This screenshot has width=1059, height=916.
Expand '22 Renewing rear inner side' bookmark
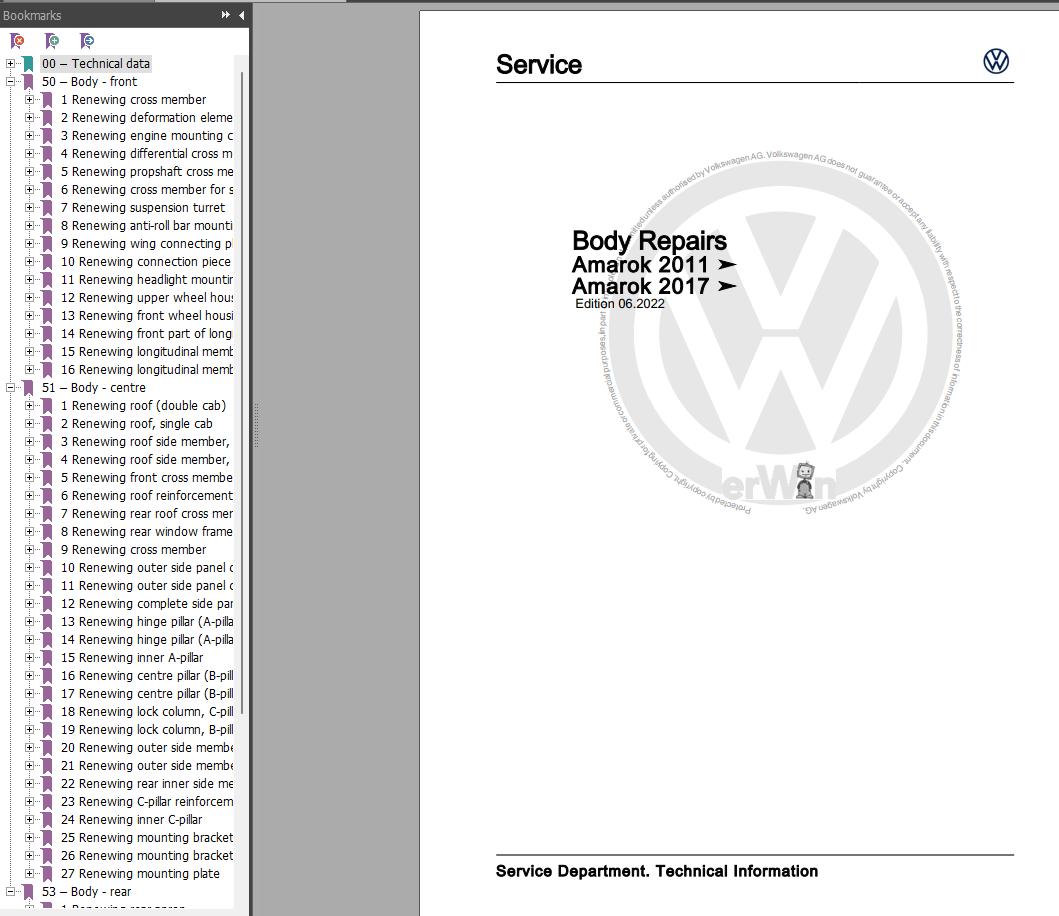29,784
